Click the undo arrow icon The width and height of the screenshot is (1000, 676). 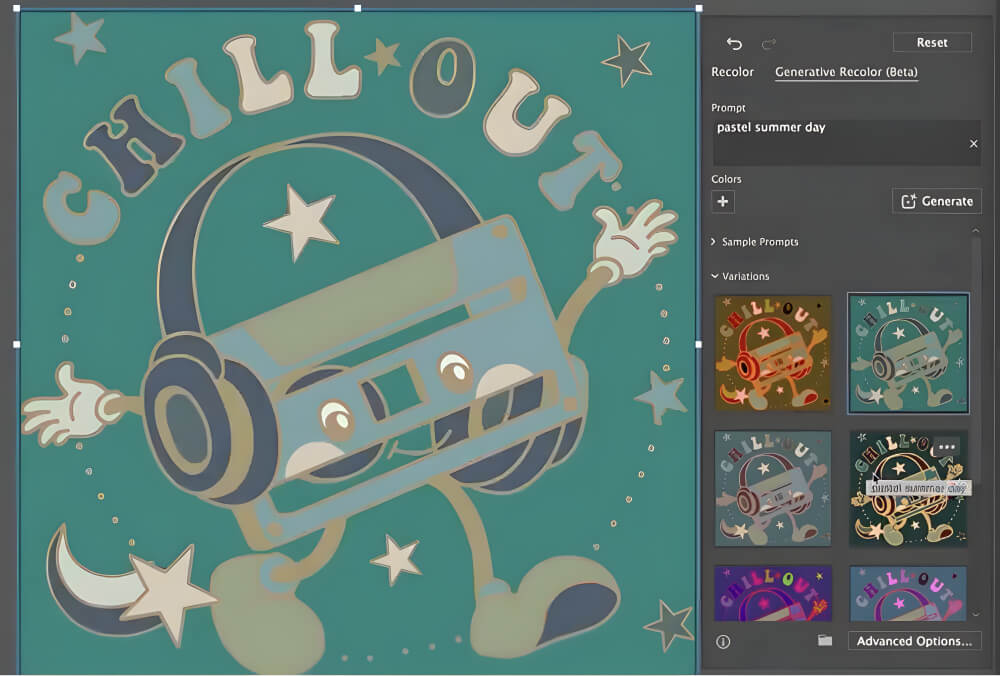click(734, 43)
